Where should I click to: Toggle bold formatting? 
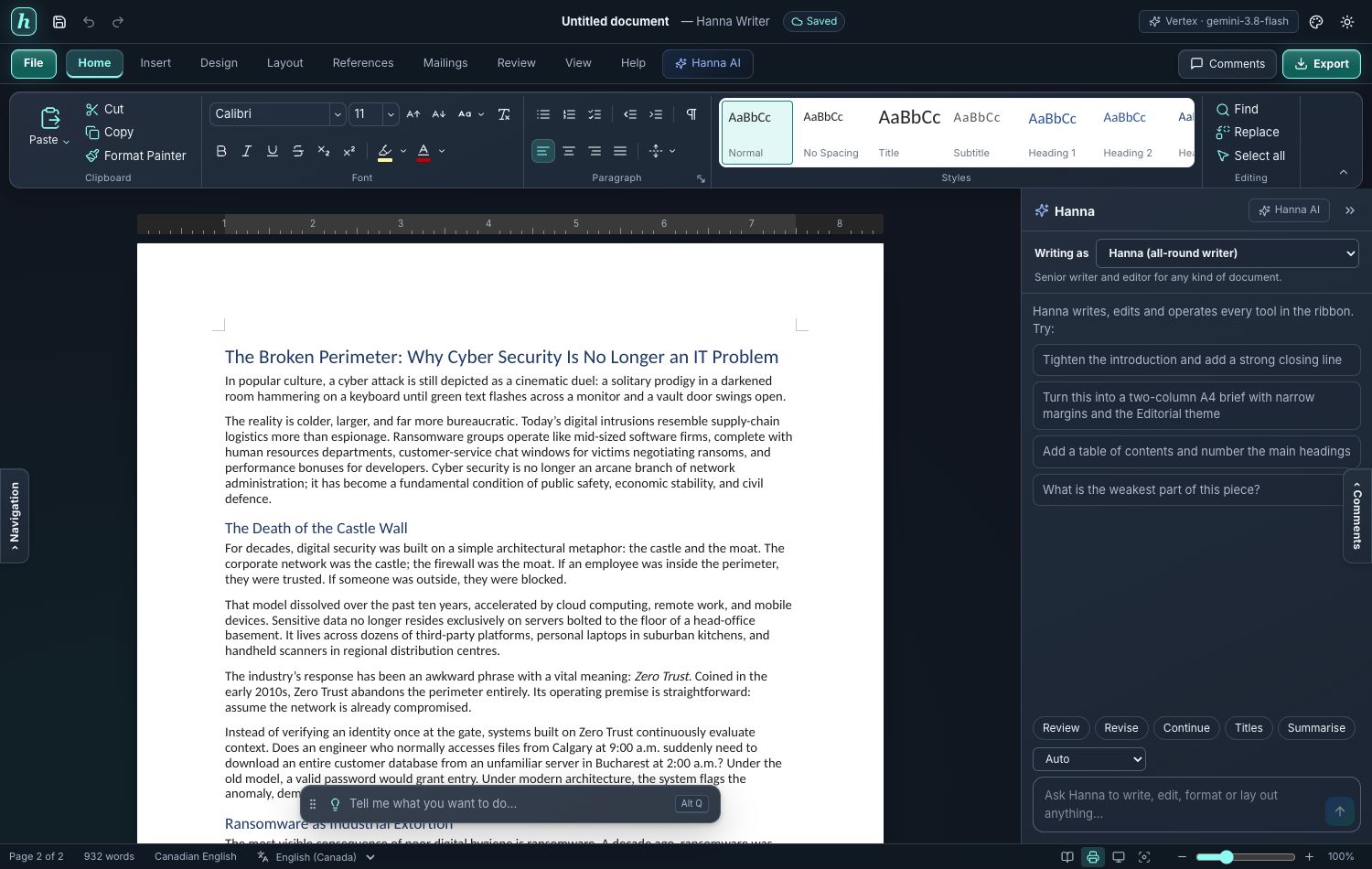pyautogui.click(x=221, y=151)
